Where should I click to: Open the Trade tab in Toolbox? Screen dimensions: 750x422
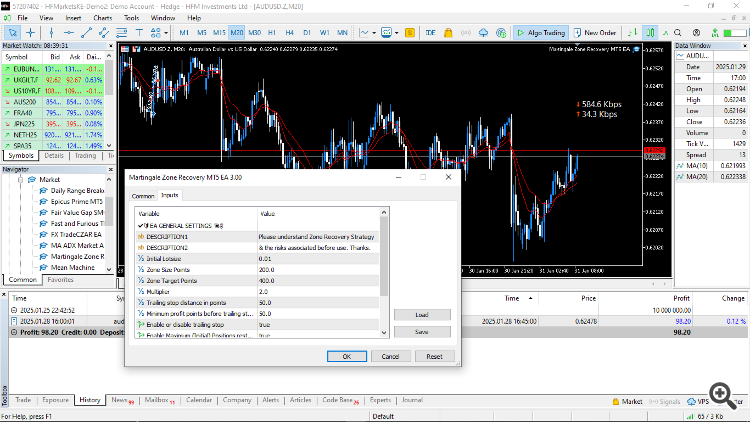click(23, 400)
